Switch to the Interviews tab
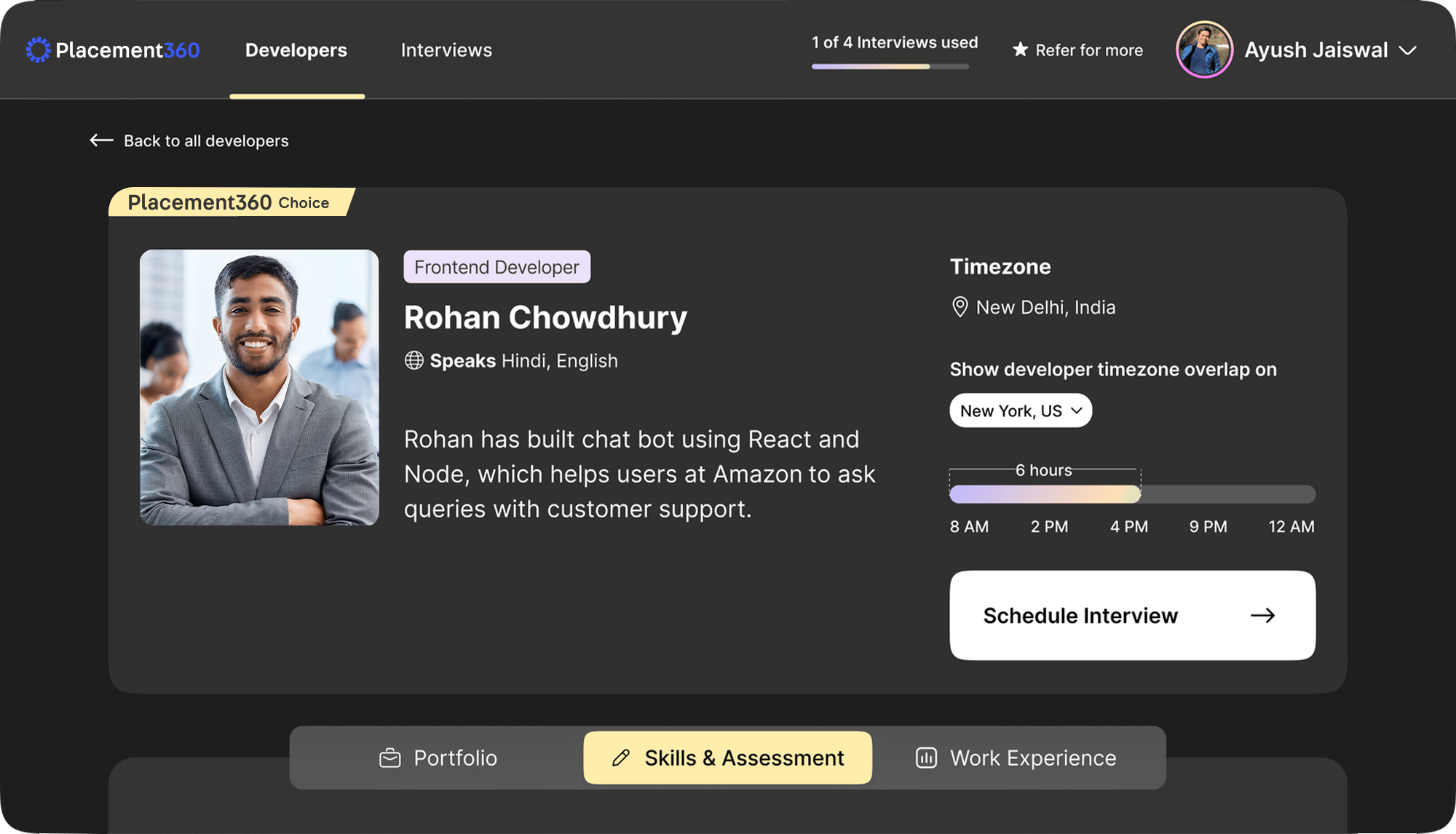Viewport: 1456px width, 834px height. [446, 49]
